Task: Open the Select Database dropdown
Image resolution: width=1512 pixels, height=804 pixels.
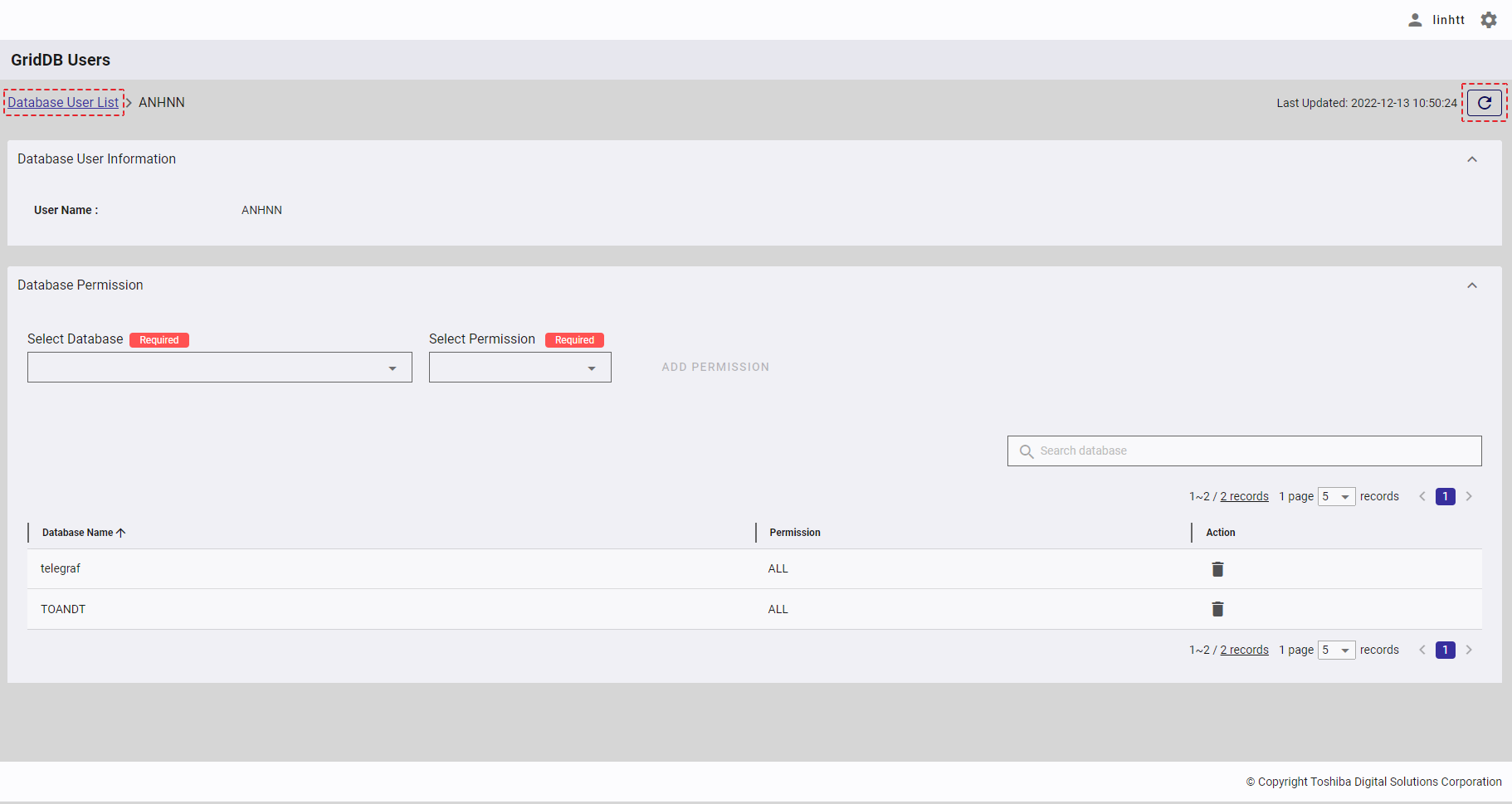Action: [x=219, y=368]
